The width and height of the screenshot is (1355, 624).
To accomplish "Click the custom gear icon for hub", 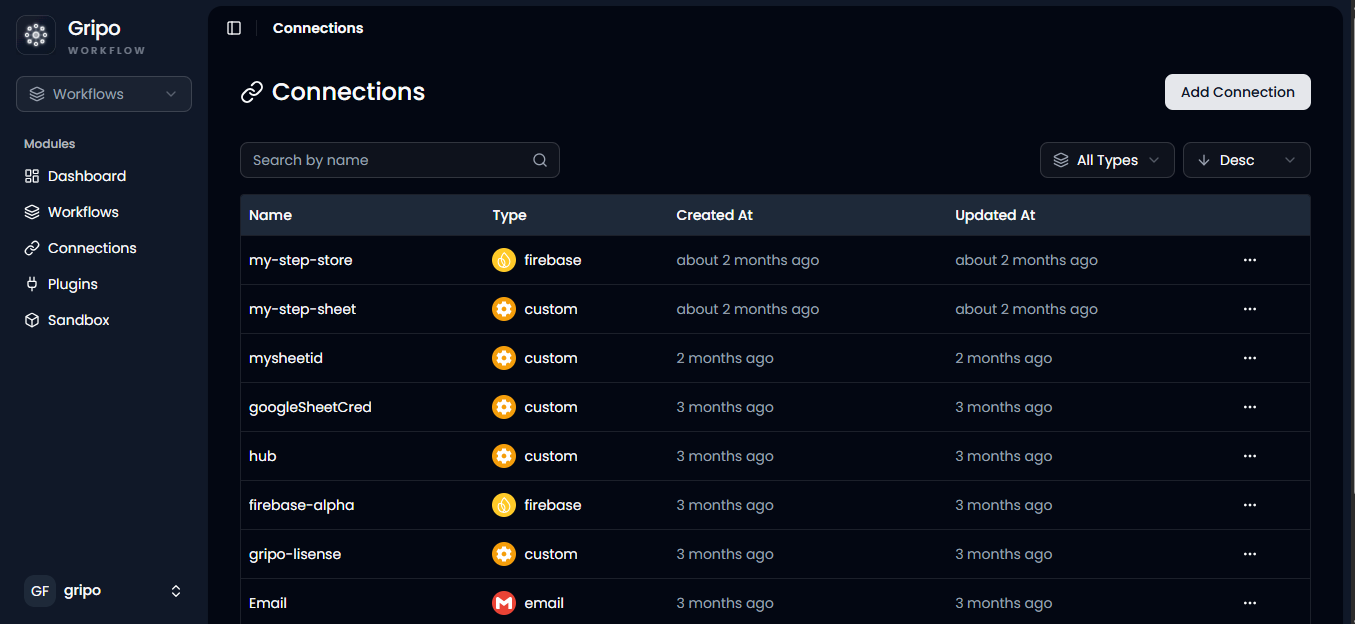I will (504, 456).
